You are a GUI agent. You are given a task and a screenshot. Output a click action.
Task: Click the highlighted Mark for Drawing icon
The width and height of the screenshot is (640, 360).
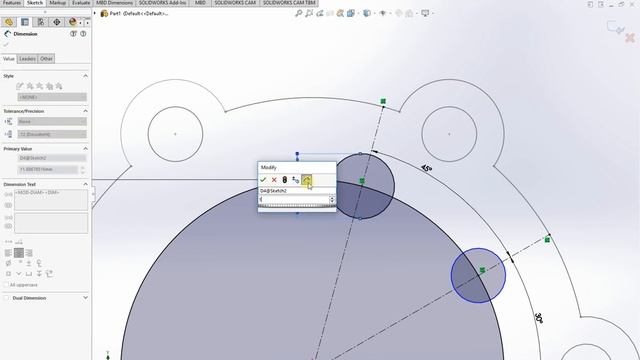(x=307, y=180)
